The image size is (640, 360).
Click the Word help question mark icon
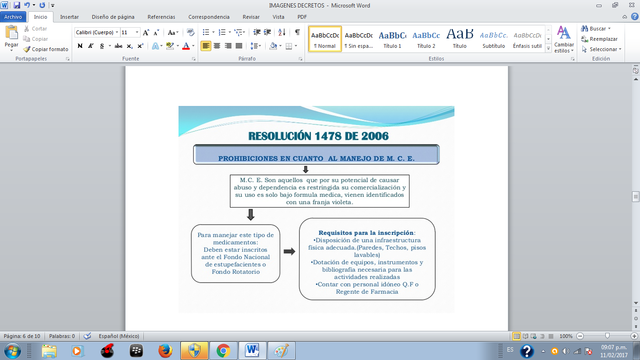click(x=635, y=17)
